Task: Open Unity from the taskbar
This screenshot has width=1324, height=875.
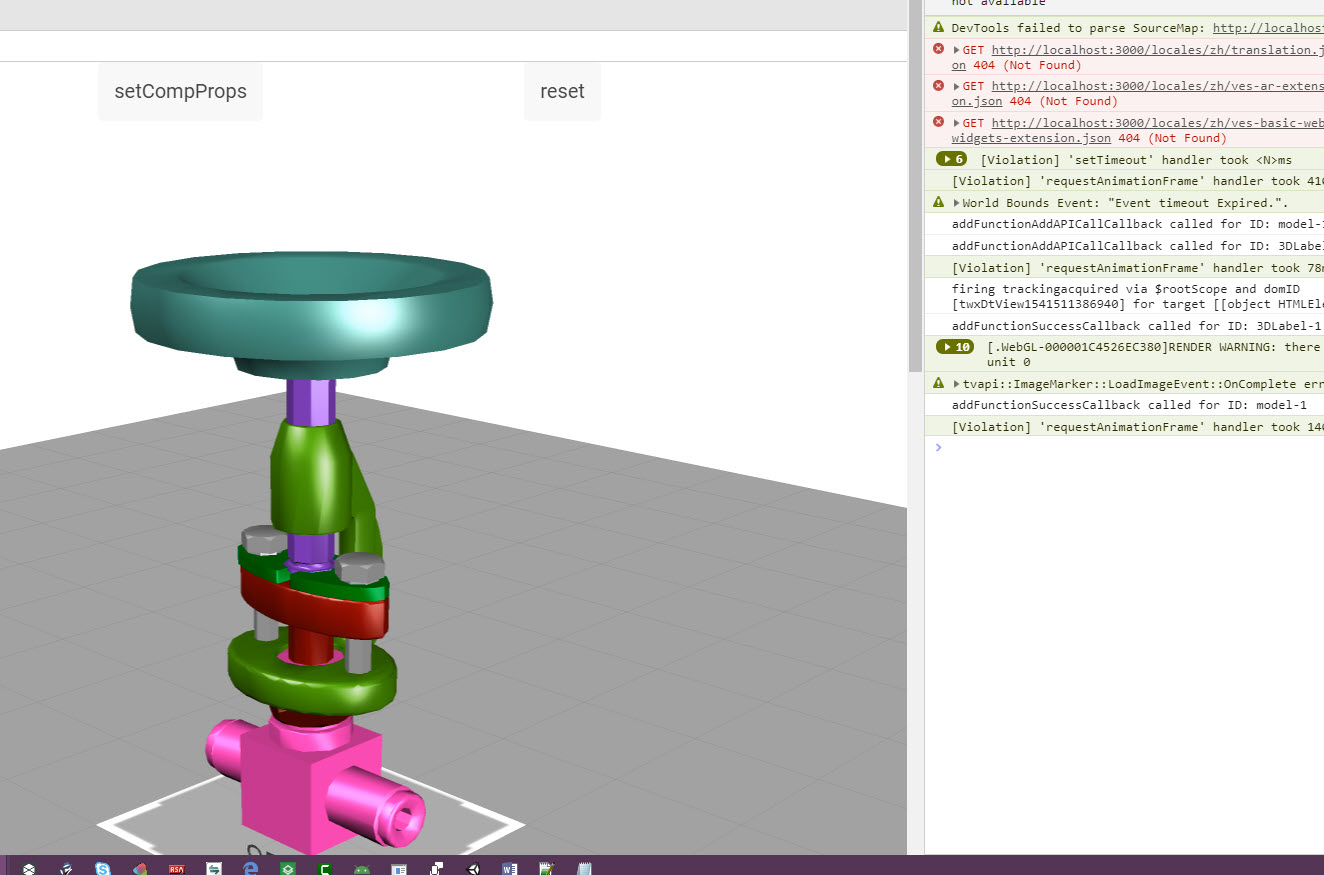Action: point(472,868)
